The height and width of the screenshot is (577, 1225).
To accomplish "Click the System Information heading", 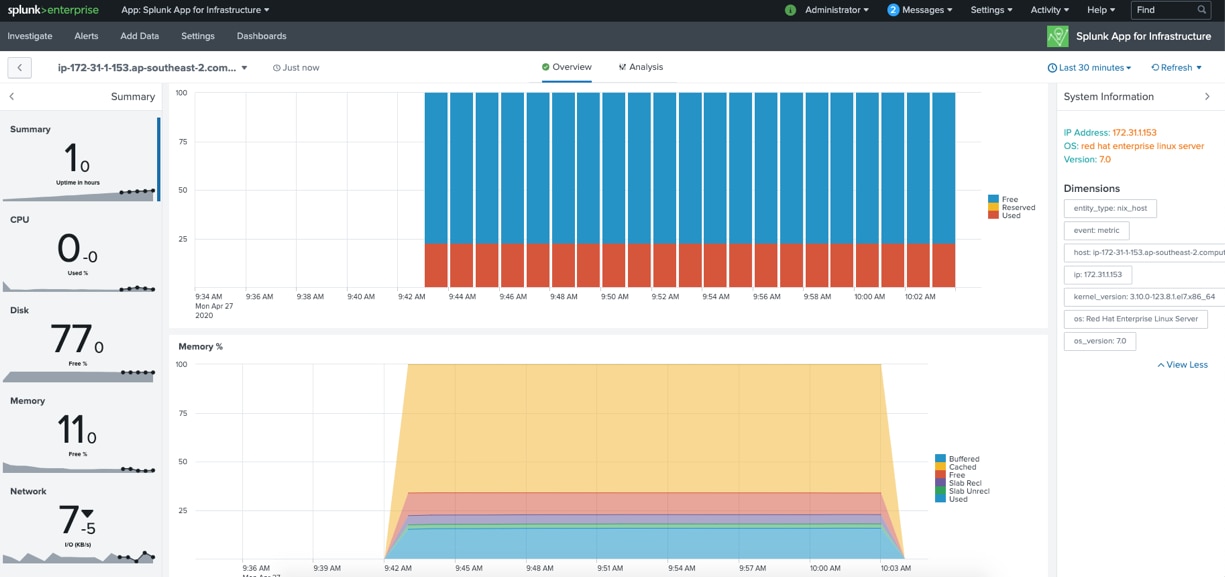I will pyautogui.click(x=1109, y=97).
